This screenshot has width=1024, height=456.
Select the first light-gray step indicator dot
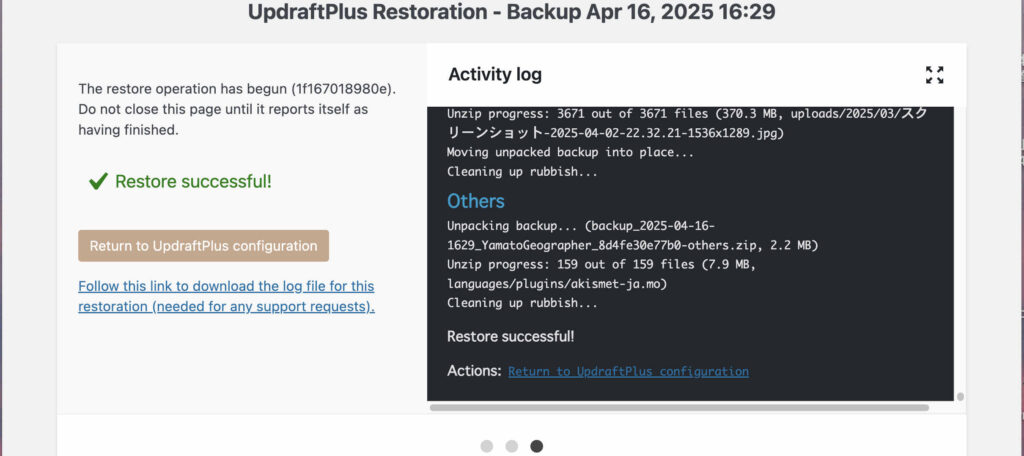tap(487, 446)
